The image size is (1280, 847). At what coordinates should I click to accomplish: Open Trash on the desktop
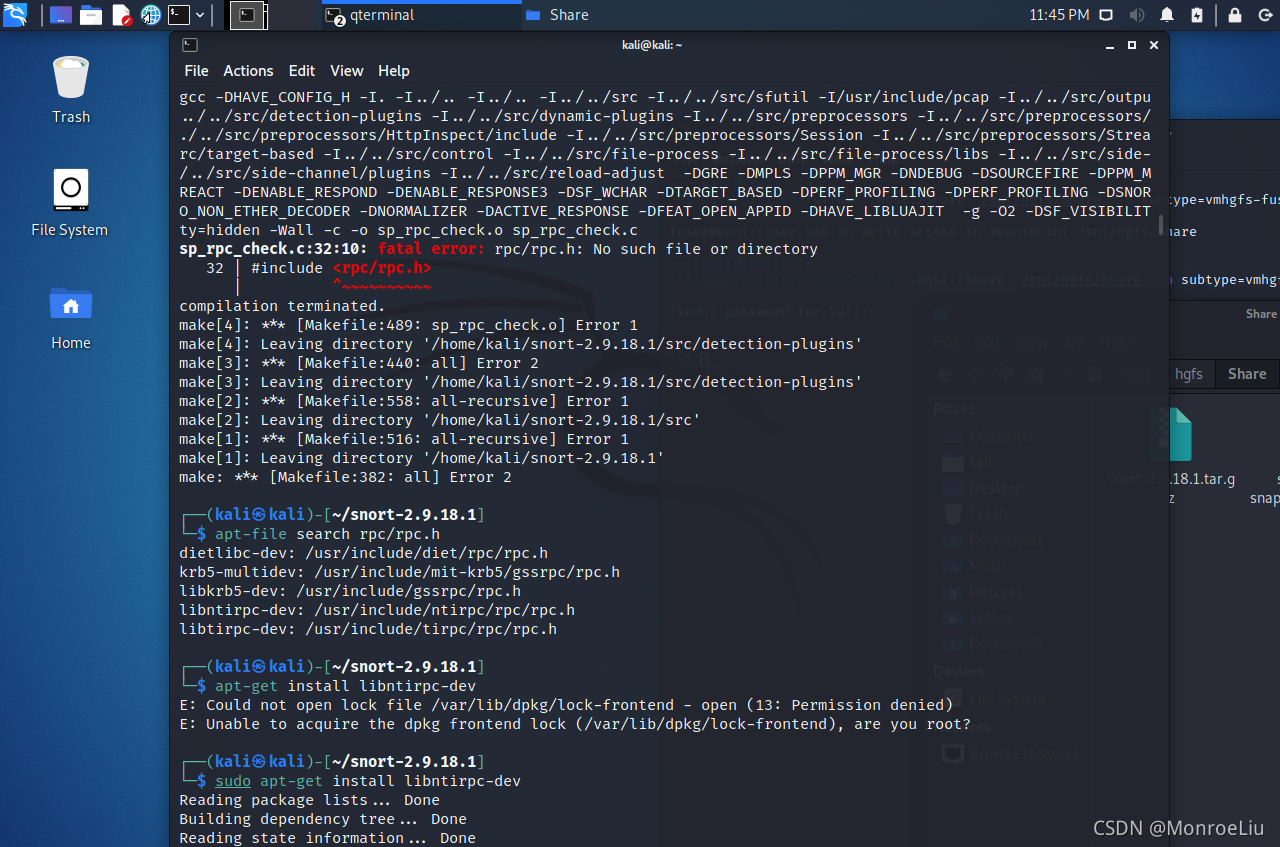pos(71,90)
